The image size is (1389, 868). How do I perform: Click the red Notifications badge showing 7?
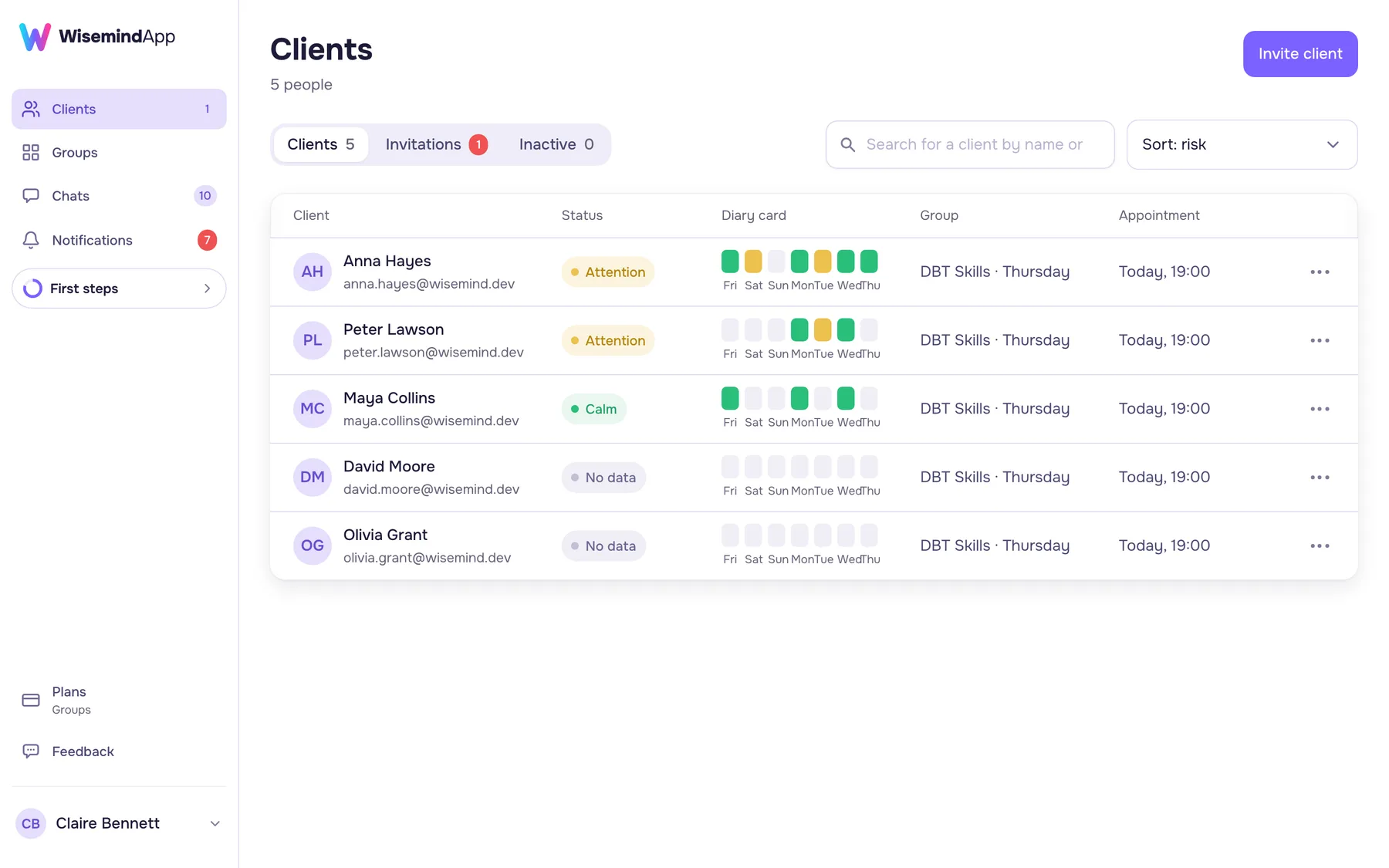coord(207,240)
